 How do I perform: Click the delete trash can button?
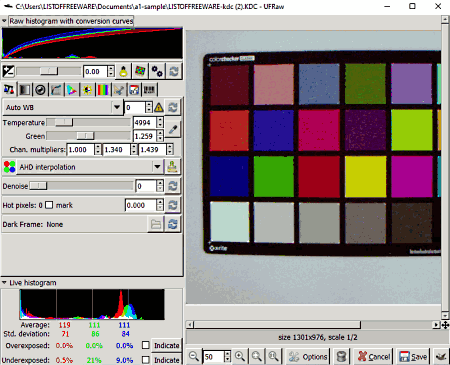coord(341,357)
